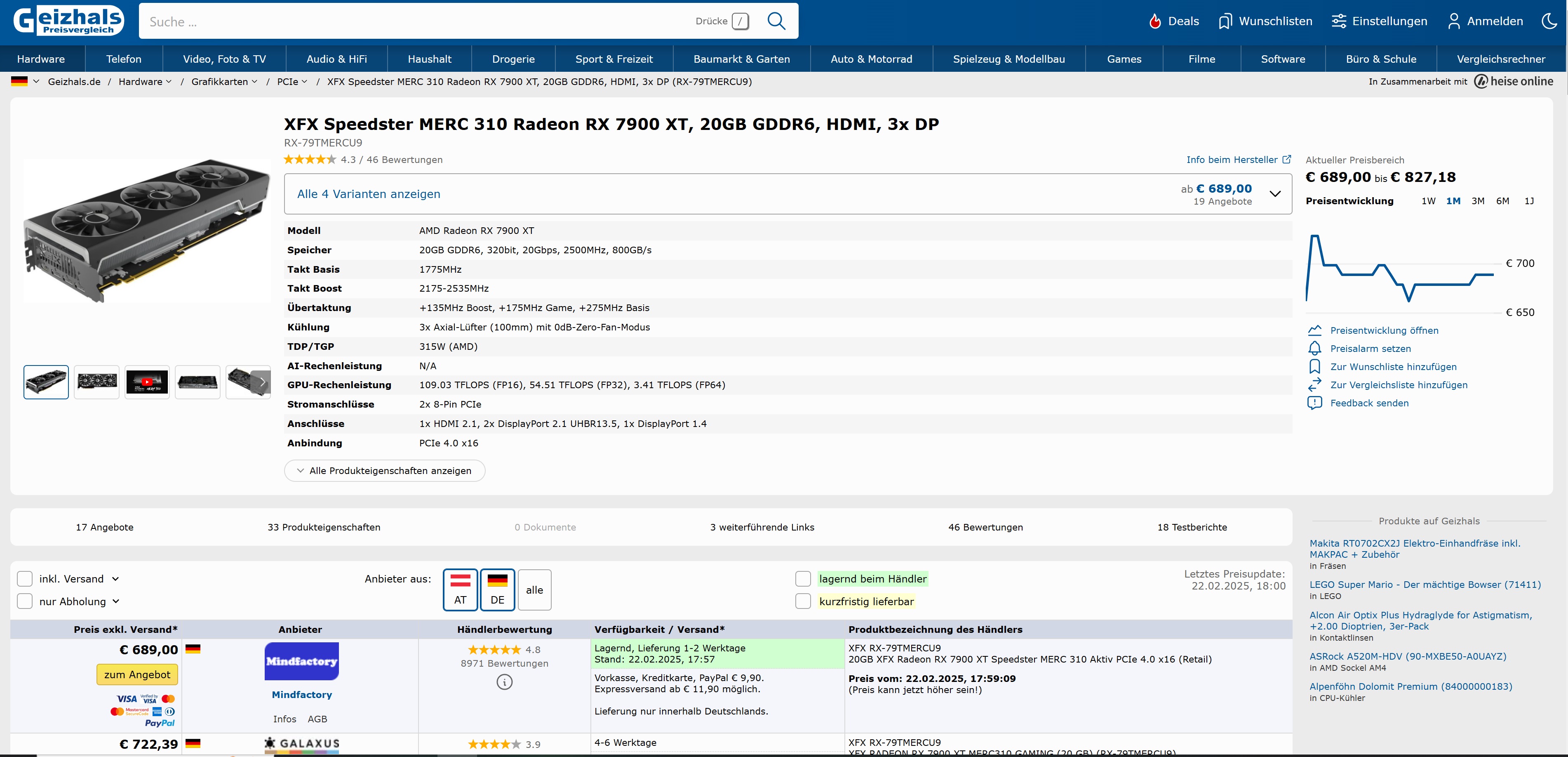1568x757 pixels.
Task: Open country flag selector dropdown
Action: [25, 82]
